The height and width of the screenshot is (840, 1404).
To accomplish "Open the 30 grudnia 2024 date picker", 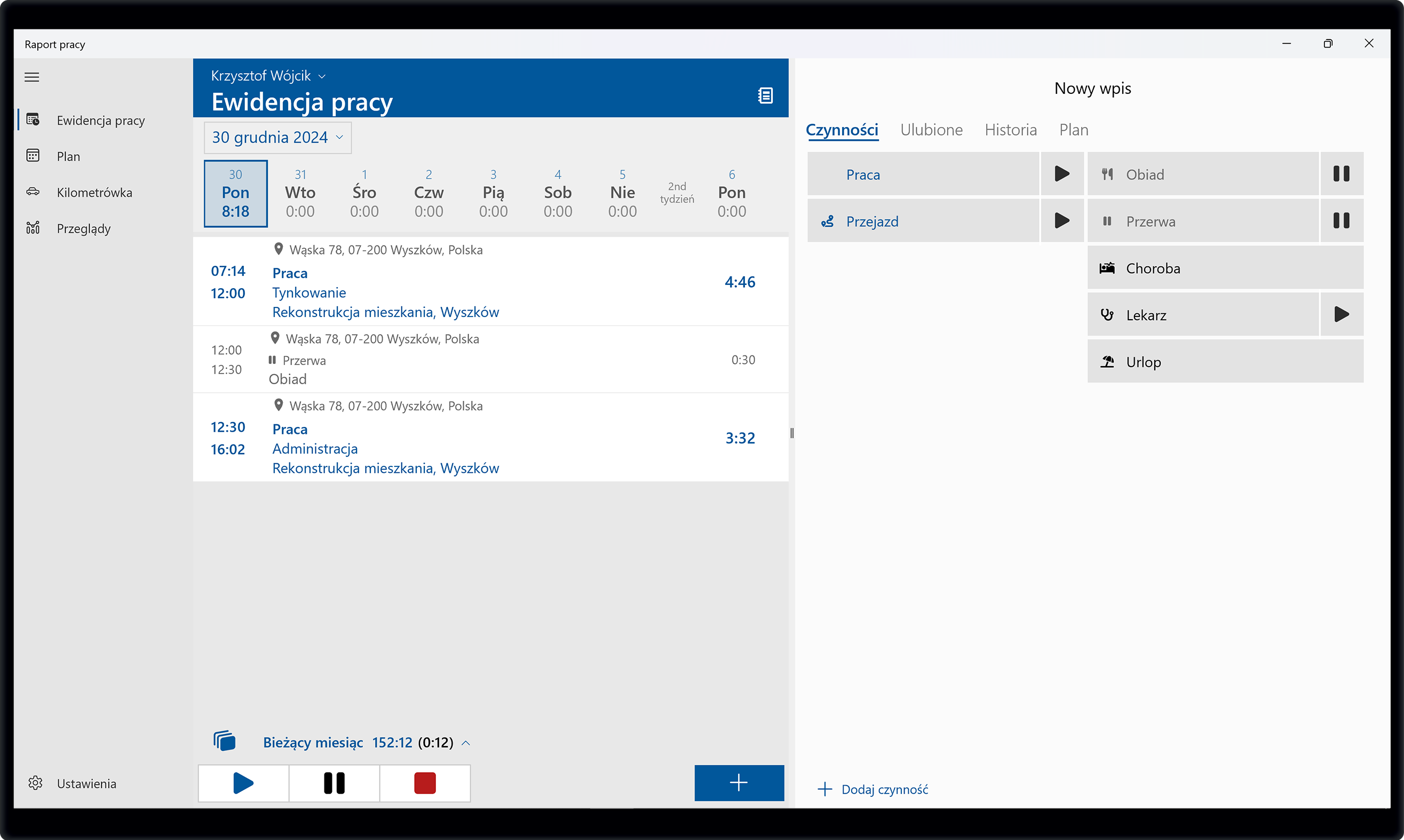I will (277, 138).
